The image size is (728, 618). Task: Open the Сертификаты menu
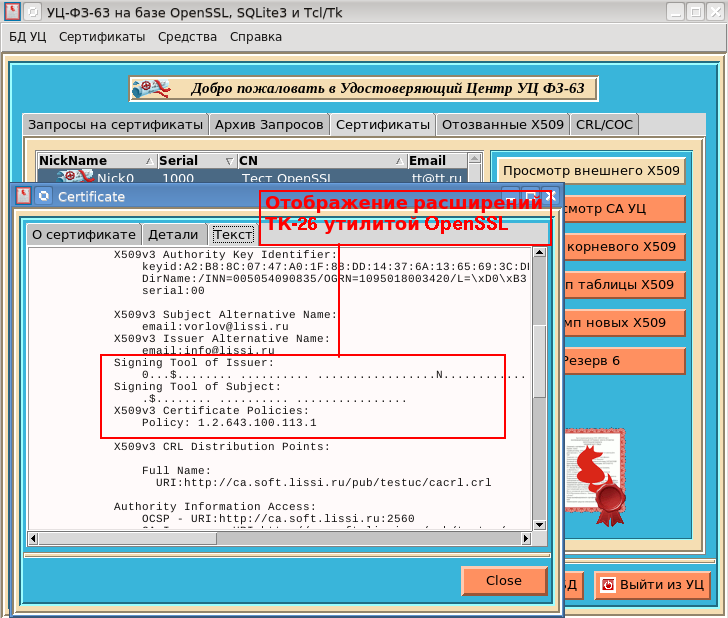point(102,37)
